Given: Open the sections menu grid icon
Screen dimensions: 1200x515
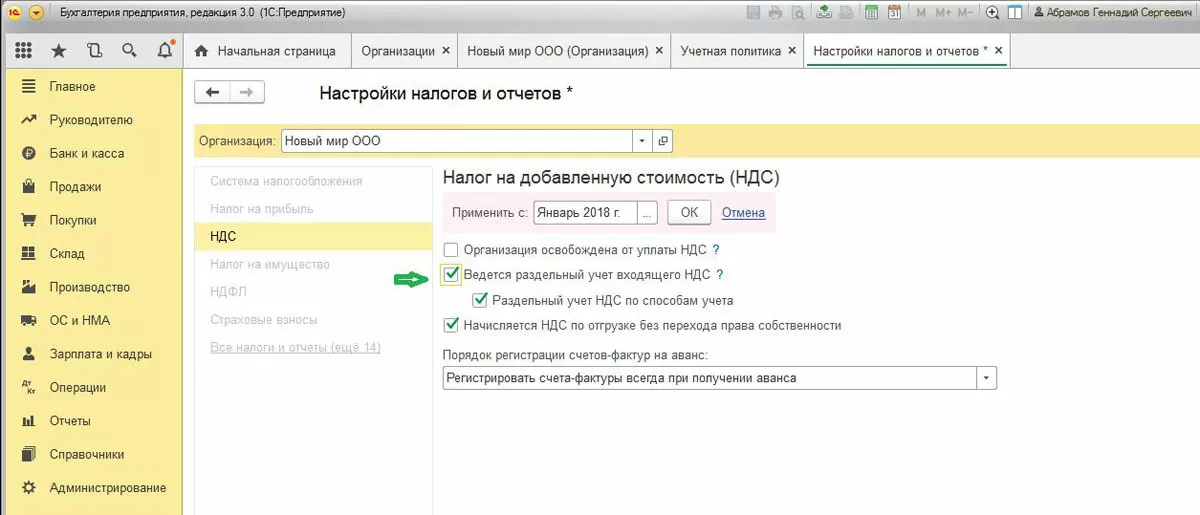Looking at the screenshot, I should coord(23,51).
